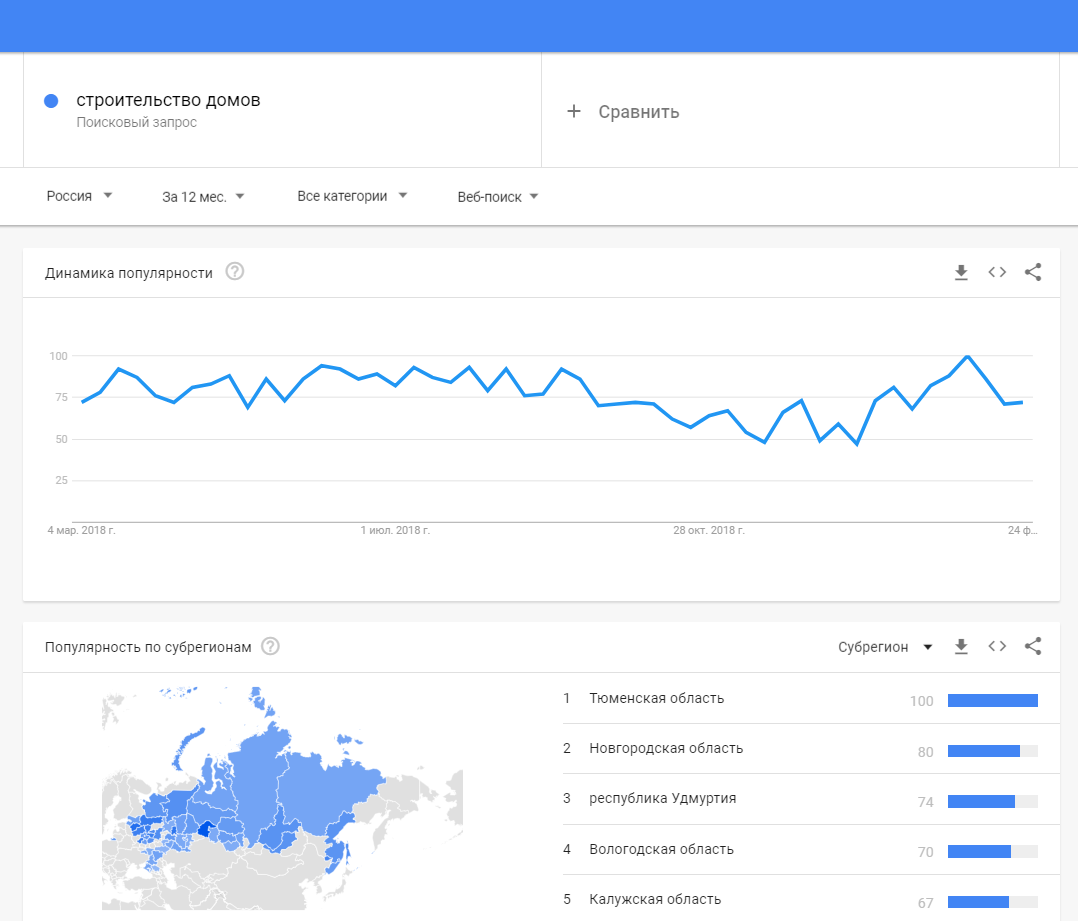Change the За 12 мес. time range
This screenshot has height=921, width=1078.
tap(202, 196)
